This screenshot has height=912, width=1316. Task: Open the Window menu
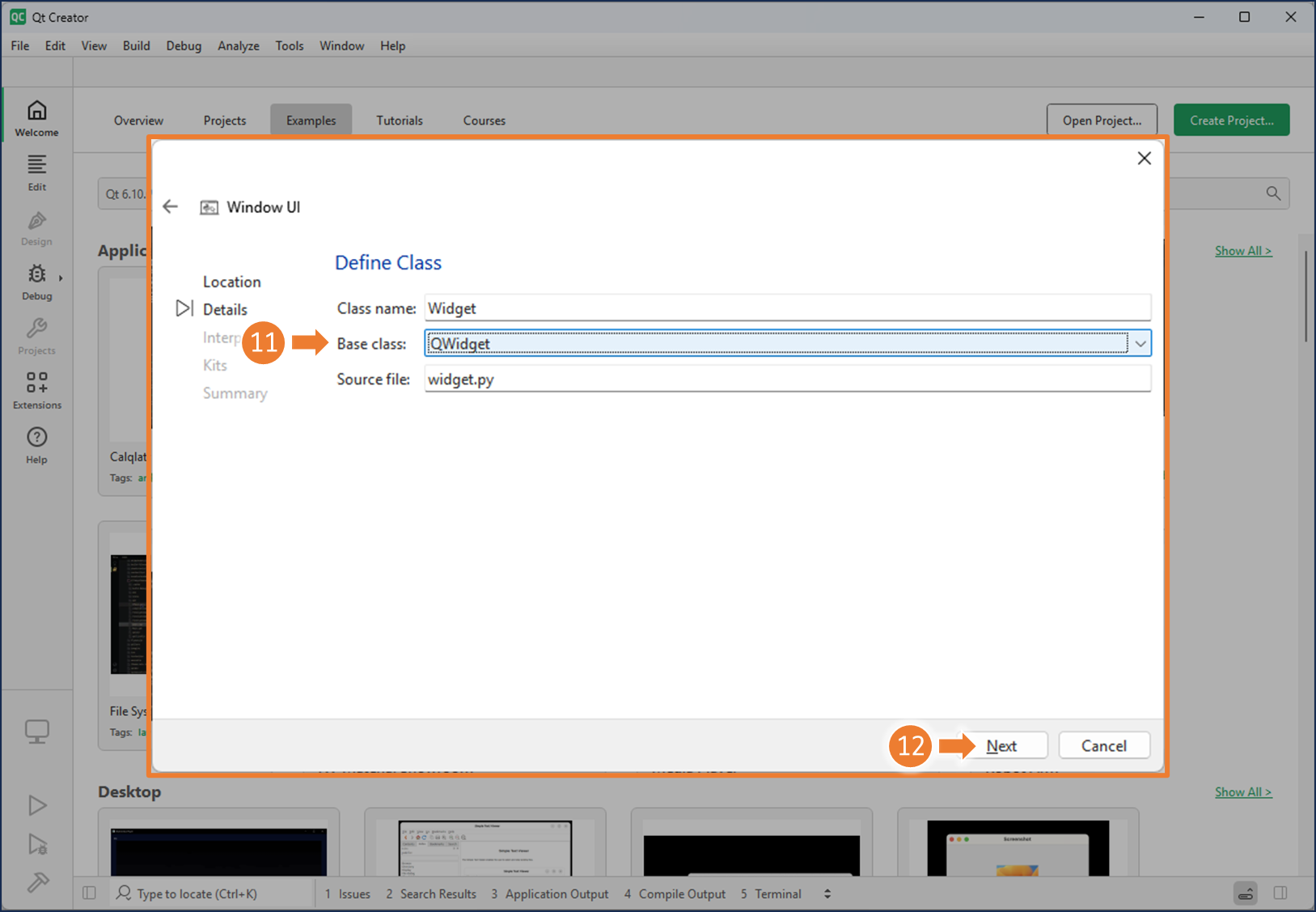341,46
